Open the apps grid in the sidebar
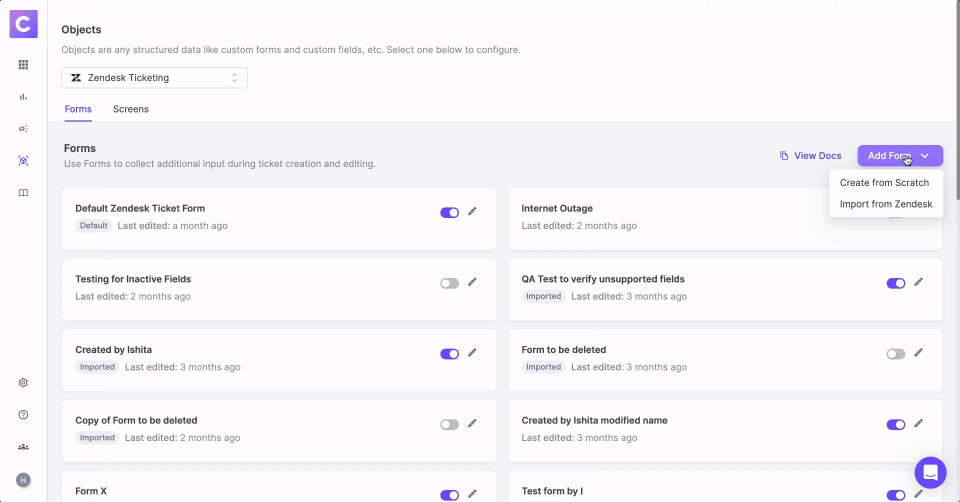 click(23, 65)
